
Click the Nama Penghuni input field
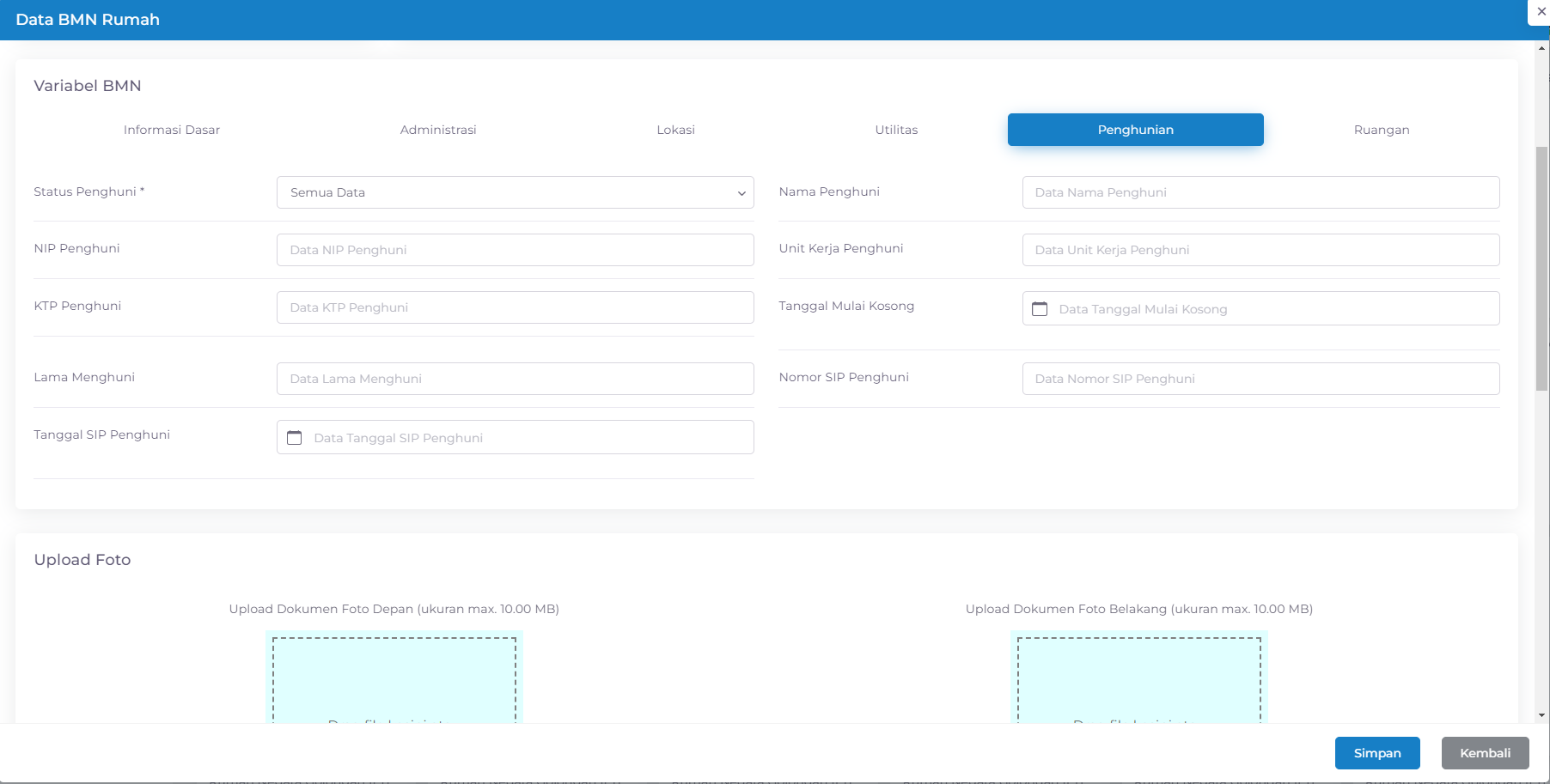point(1261,192)
